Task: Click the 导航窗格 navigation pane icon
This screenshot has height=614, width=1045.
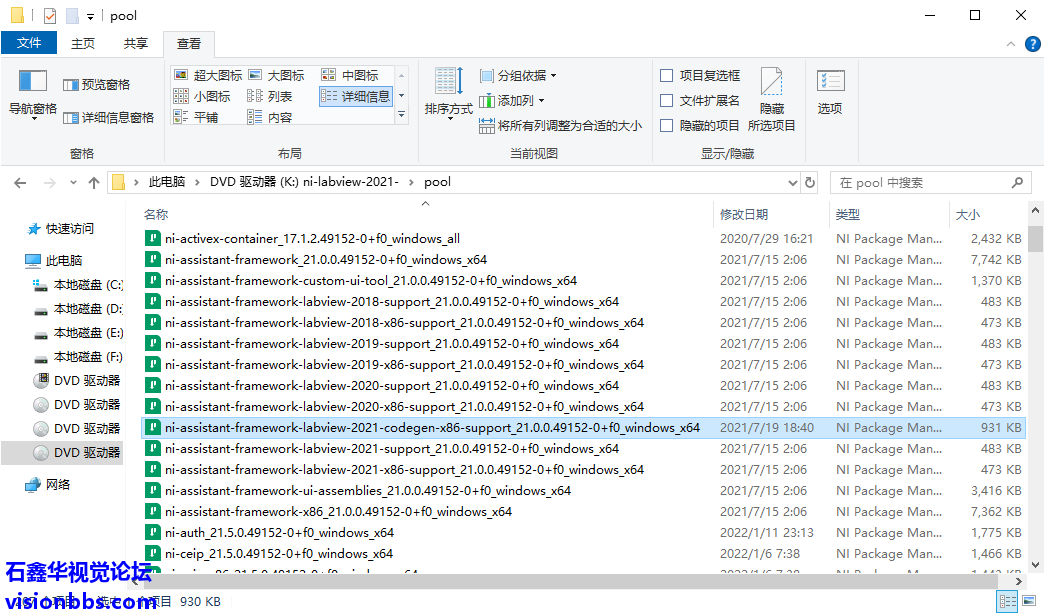Action: tap(33, 84)
